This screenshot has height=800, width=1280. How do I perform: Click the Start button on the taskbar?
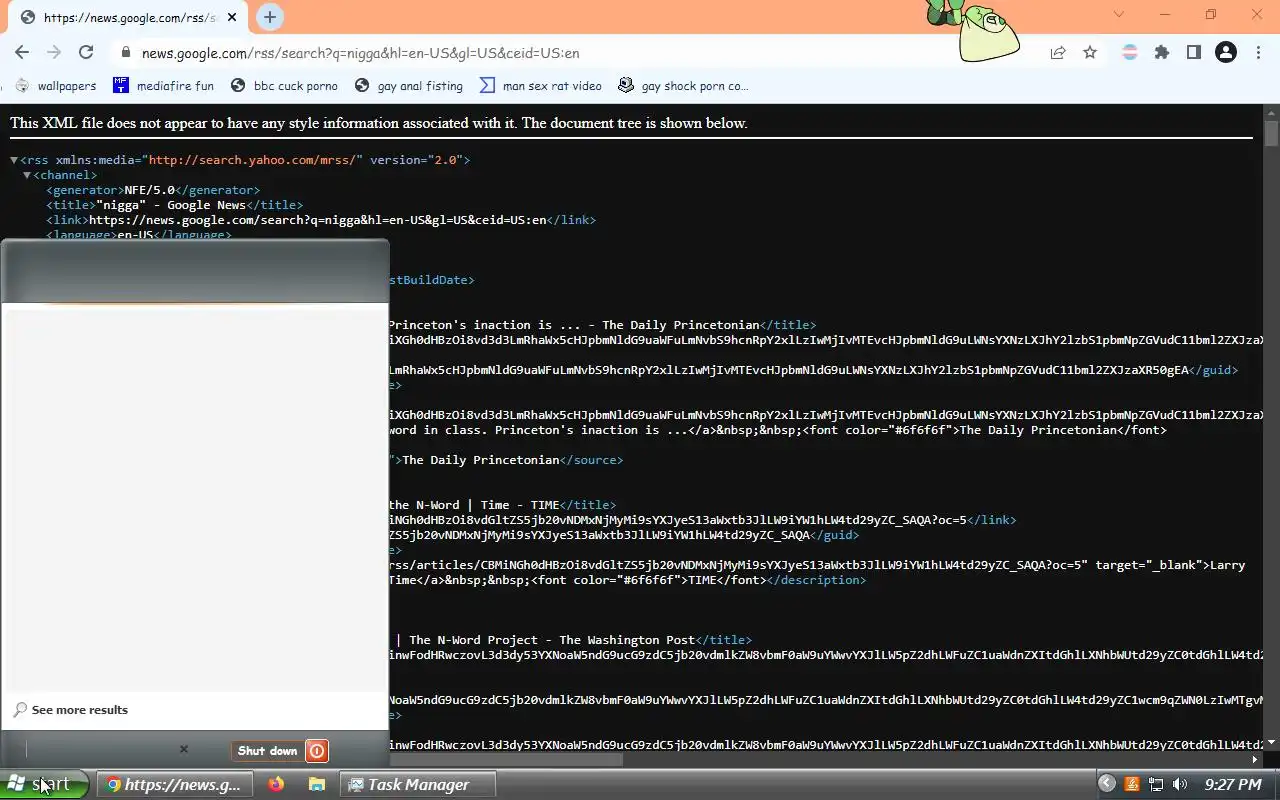tap(46, 784)
